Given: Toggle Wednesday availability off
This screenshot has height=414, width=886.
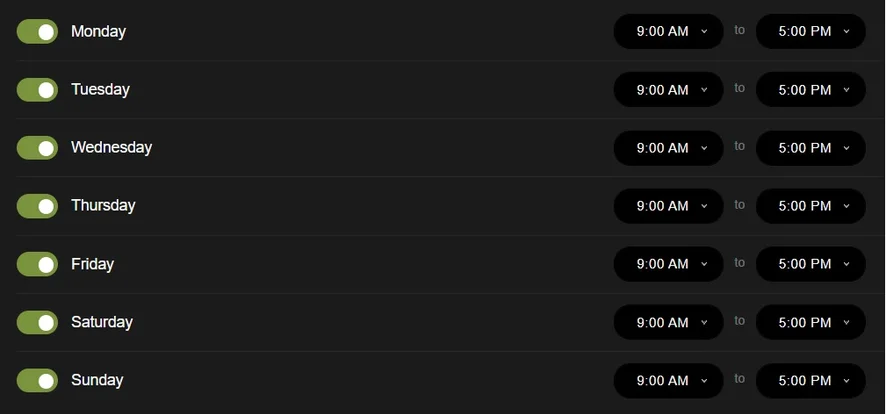Looking at the screenshot, I should click(37, 148).
